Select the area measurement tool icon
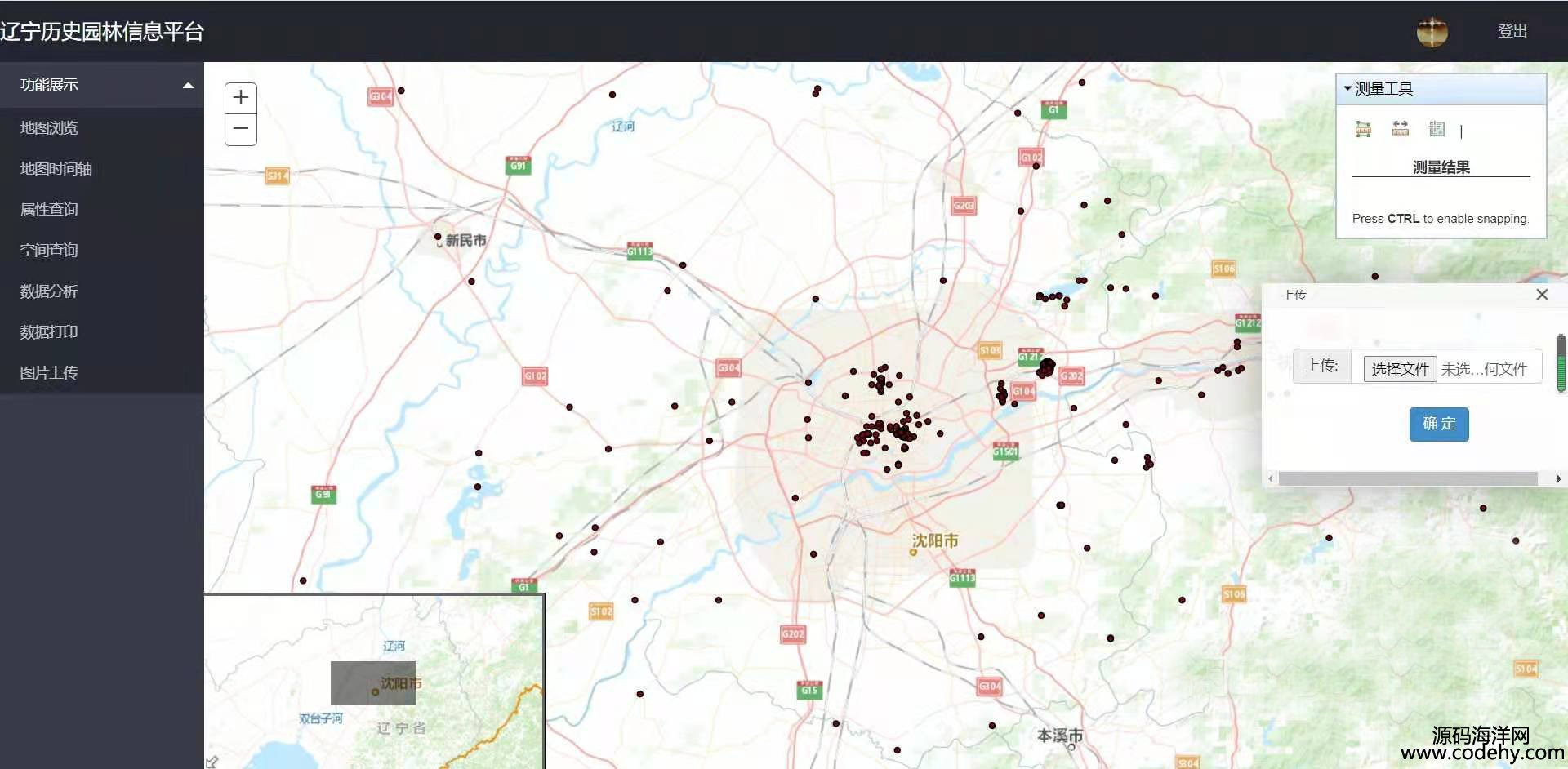Image resolution: width=1568 pixels, height=769 pixels. pos(1363,128)
